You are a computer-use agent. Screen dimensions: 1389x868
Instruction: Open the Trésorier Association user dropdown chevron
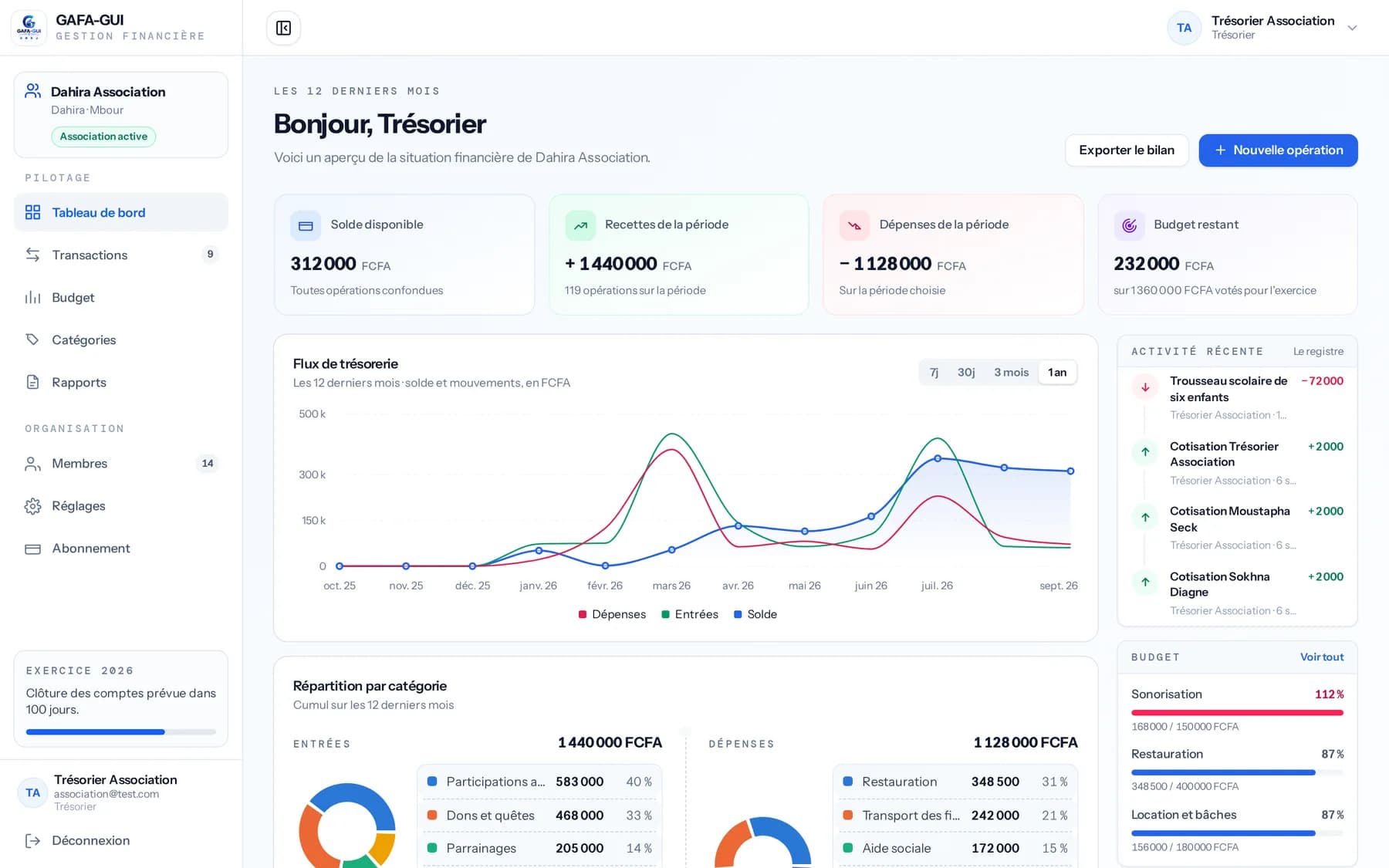[1352, 28]
